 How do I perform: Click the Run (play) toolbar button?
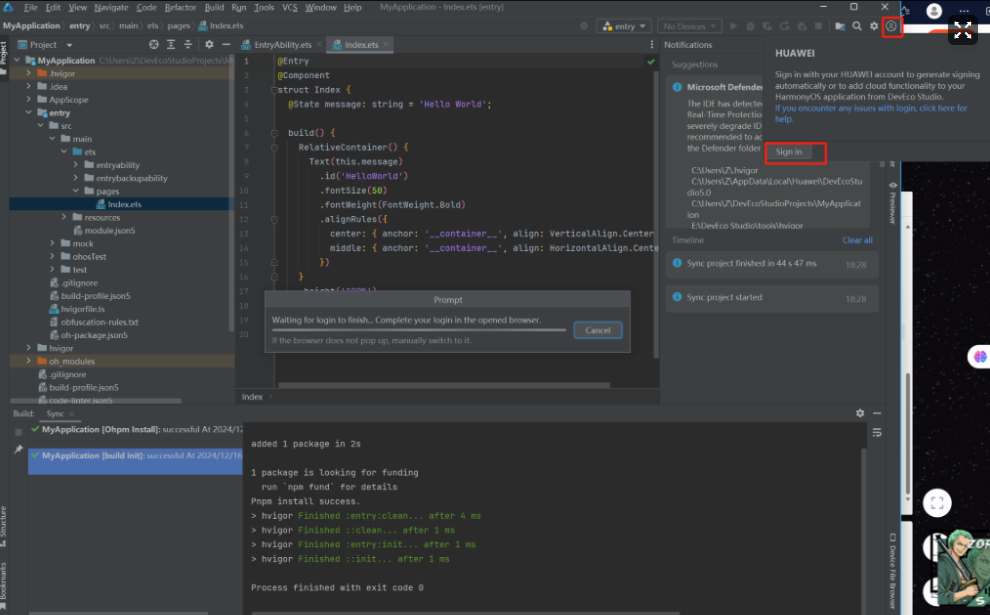(733, 27)
